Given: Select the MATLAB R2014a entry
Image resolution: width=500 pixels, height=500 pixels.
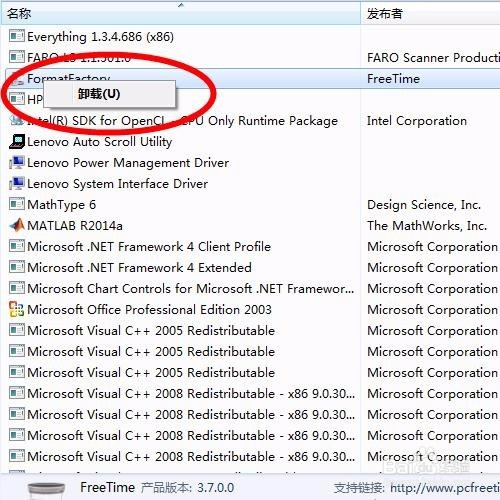Looking at the screenshot, I should [75, 226].
